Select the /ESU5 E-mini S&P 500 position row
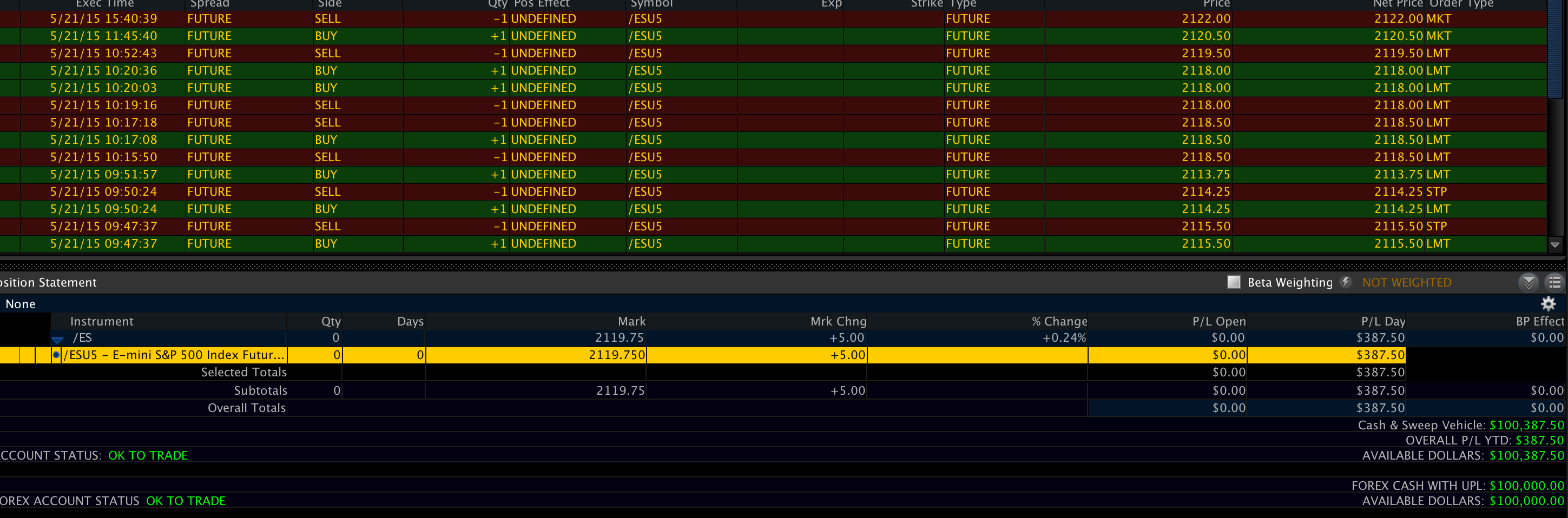Screen dimensions: 1568x518 [702, 355]
